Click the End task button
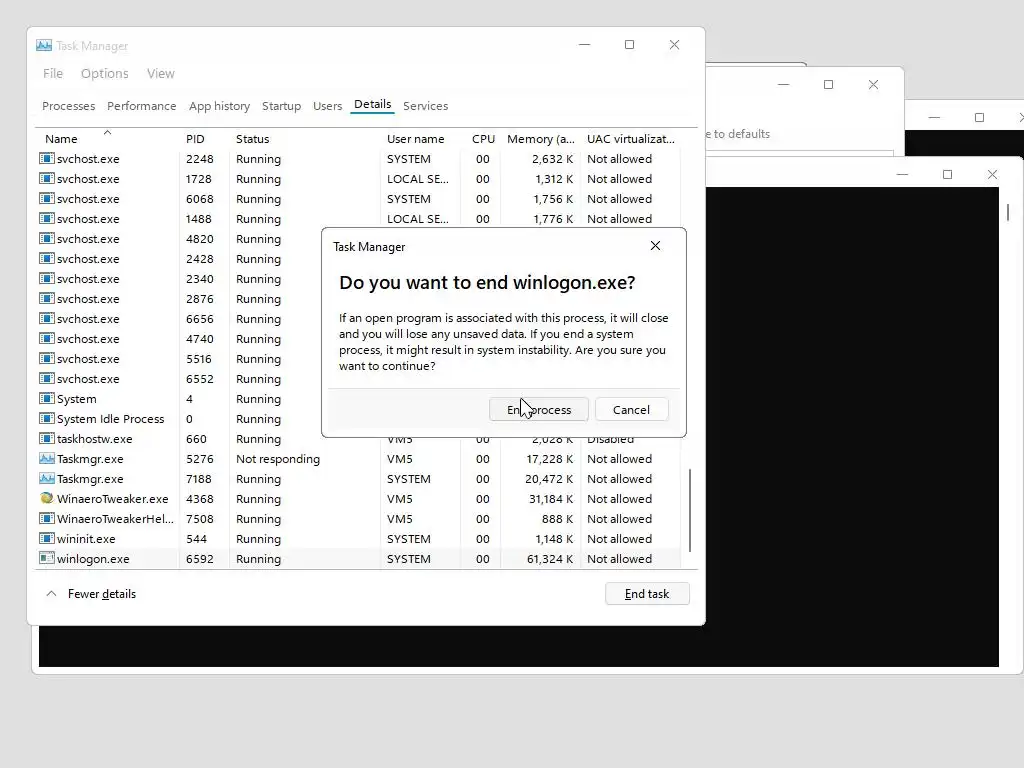Screen dimensions: 1024x768 click(647, 594)
